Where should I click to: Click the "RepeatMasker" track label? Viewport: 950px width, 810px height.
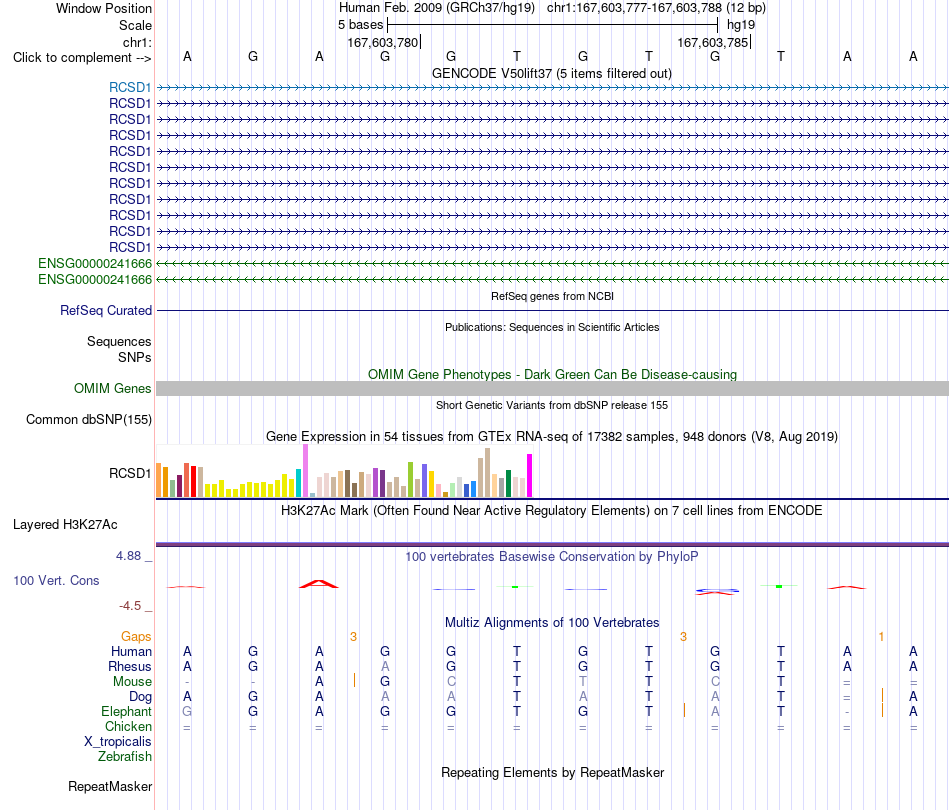(x=110, y=786)
